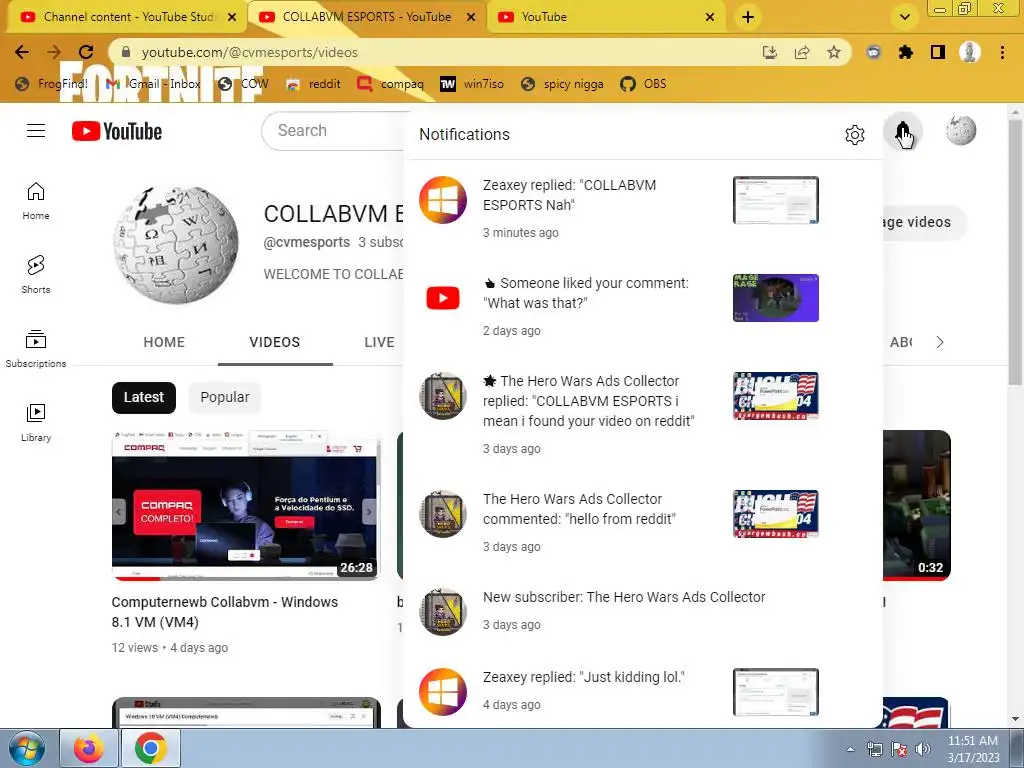Open the win7iso bookmark
The width and height of the screenshot is (1024, 768).
click(472, 84)
